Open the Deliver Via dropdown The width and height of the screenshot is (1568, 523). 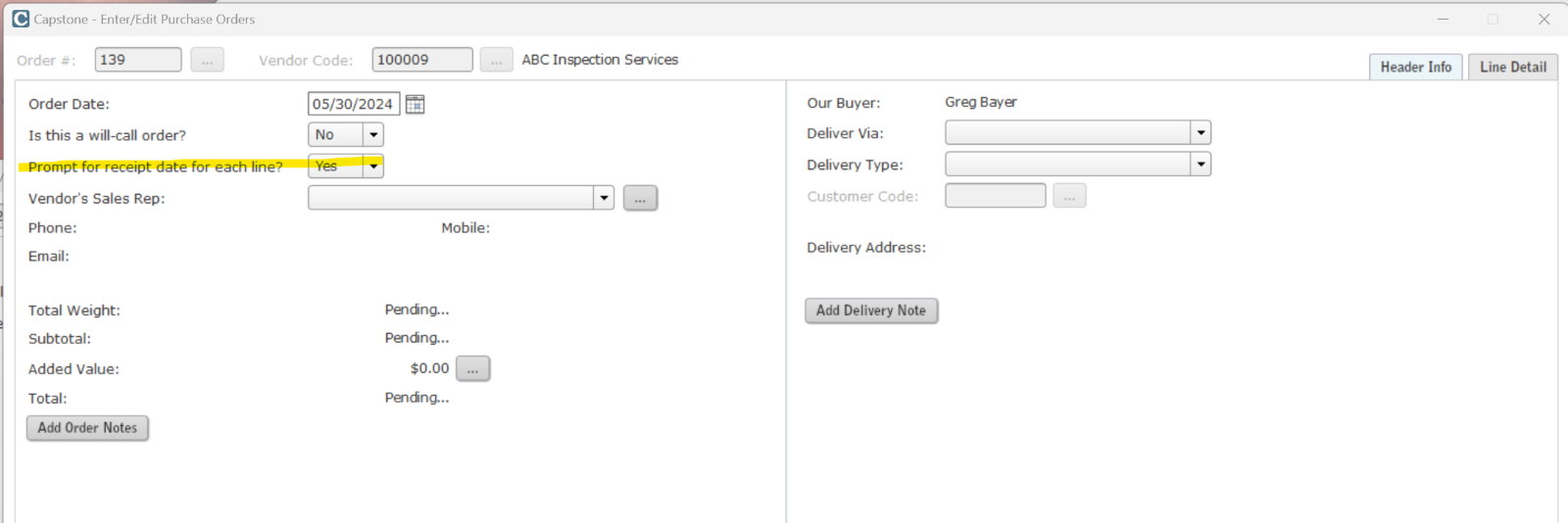tap(1200, 132)
